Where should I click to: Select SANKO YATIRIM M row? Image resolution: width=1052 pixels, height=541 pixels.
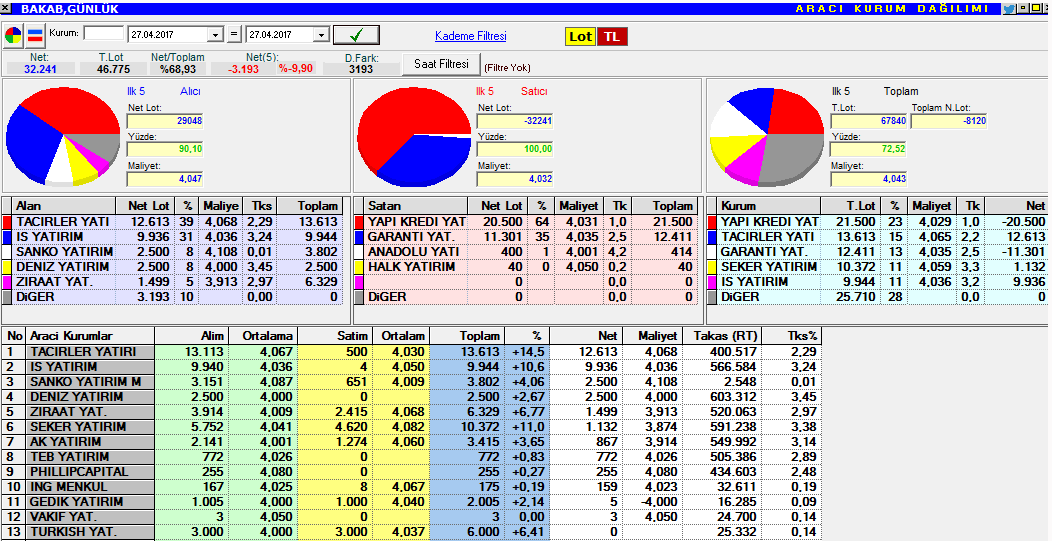[411, 381]
